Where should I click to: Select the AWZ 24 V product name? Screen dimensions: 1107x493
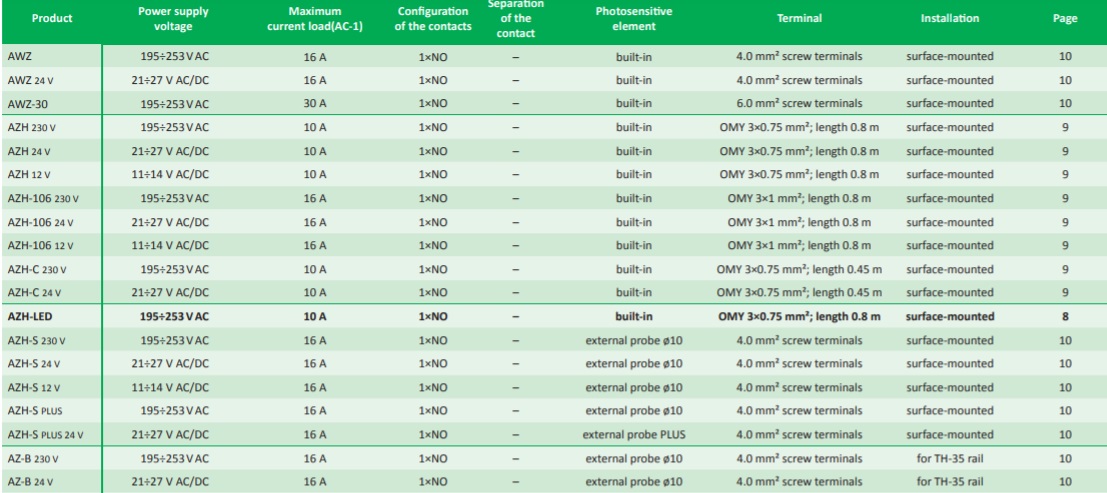(x=30, y=81)
